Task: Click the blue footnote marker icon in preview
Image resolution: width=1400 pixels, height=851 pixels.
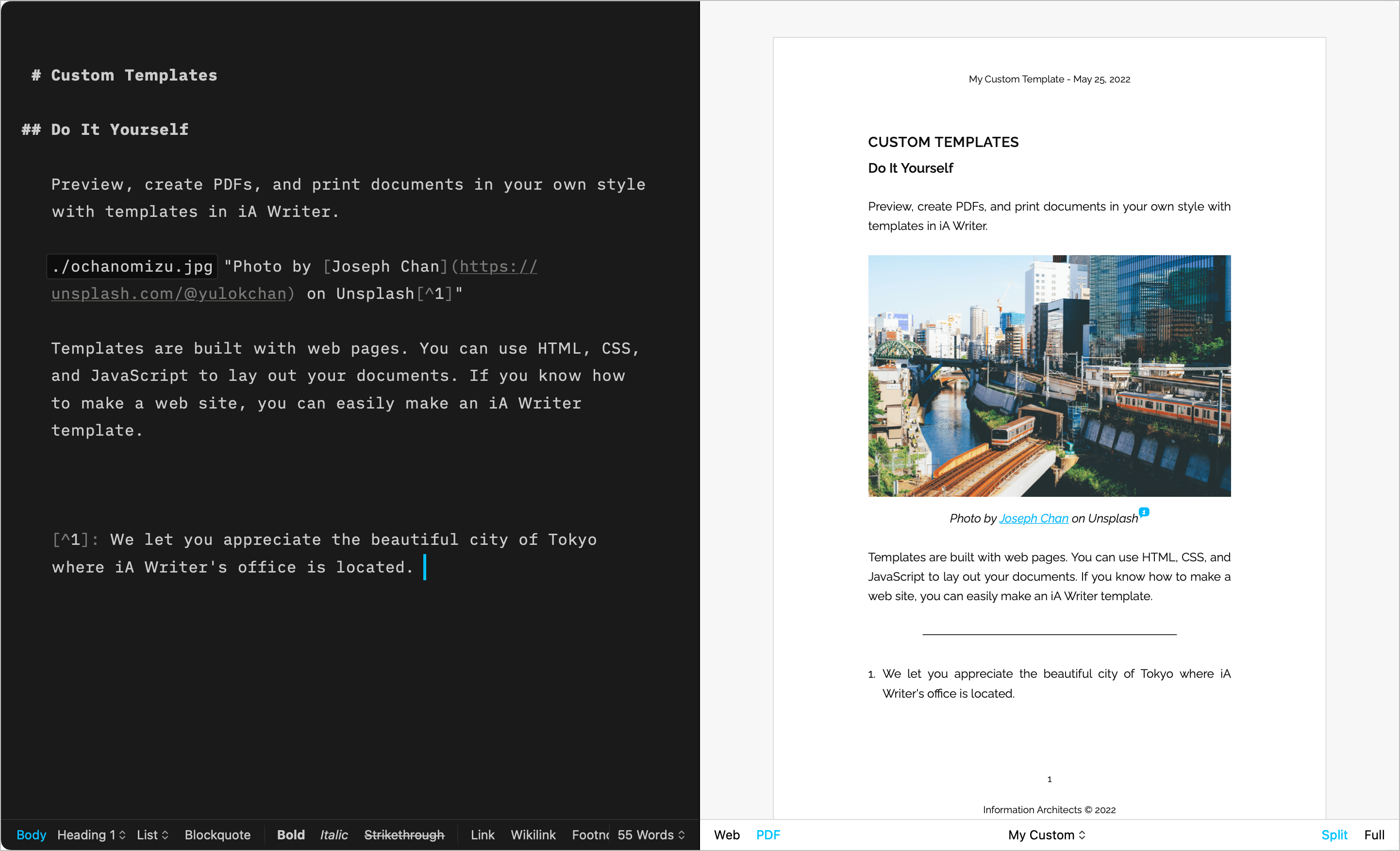Action: click(1144, 512)
